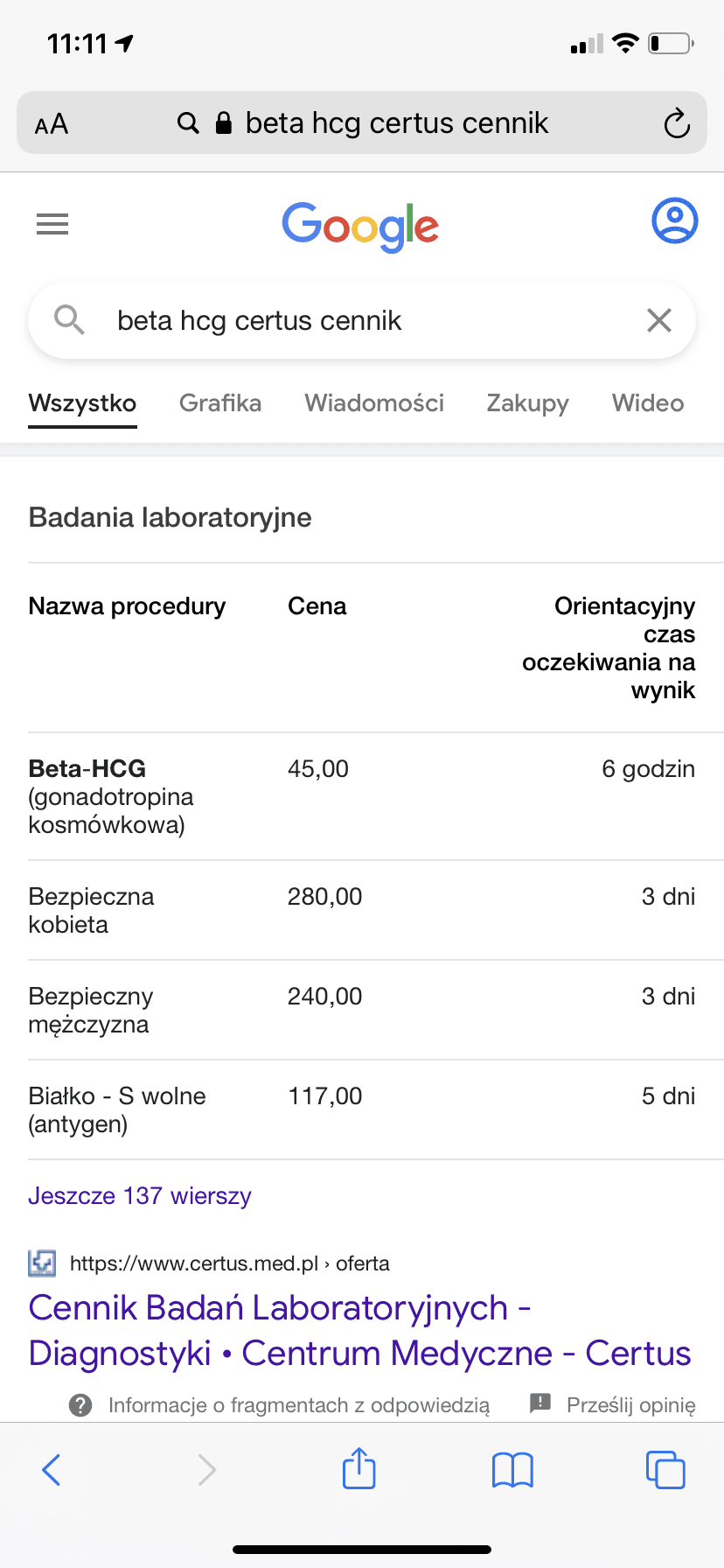Open the Google account profile icon
The width and height of the screenshot is (724, 1568).
(x=674, y=220)
